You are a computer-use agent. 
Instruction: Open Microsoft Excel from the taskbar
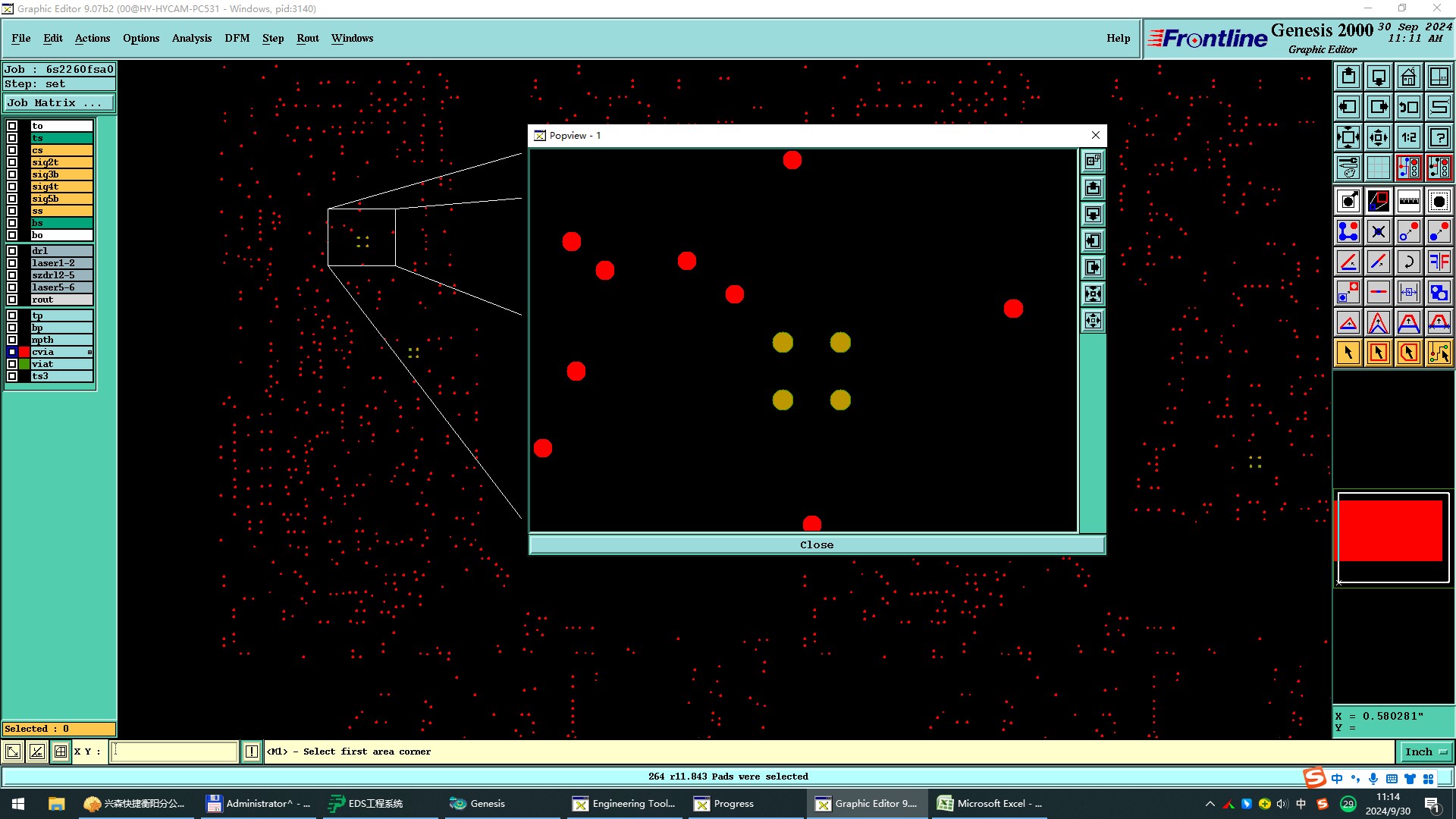click(x=990, y=803)
